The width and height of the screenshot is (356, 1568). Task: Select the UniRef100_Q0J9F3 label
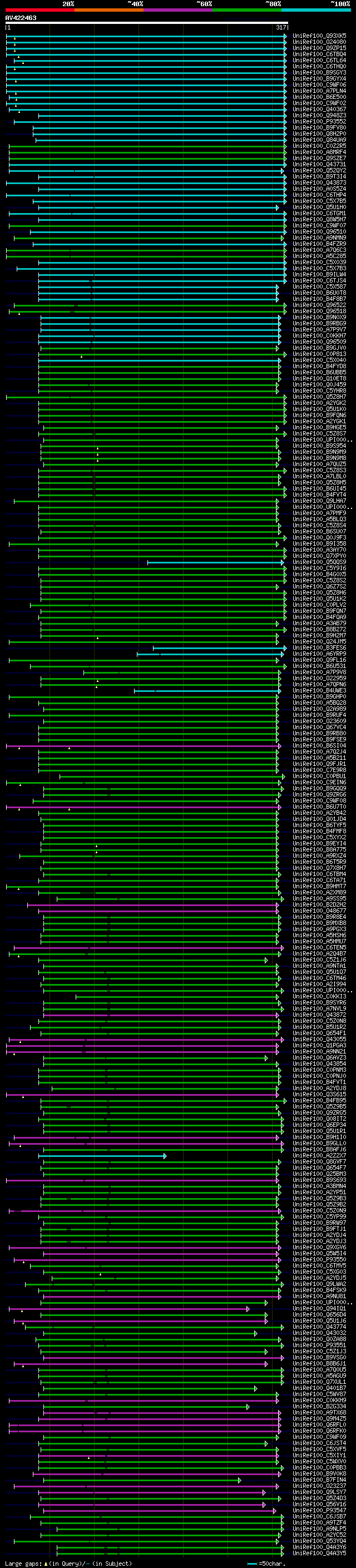(319, 537)
